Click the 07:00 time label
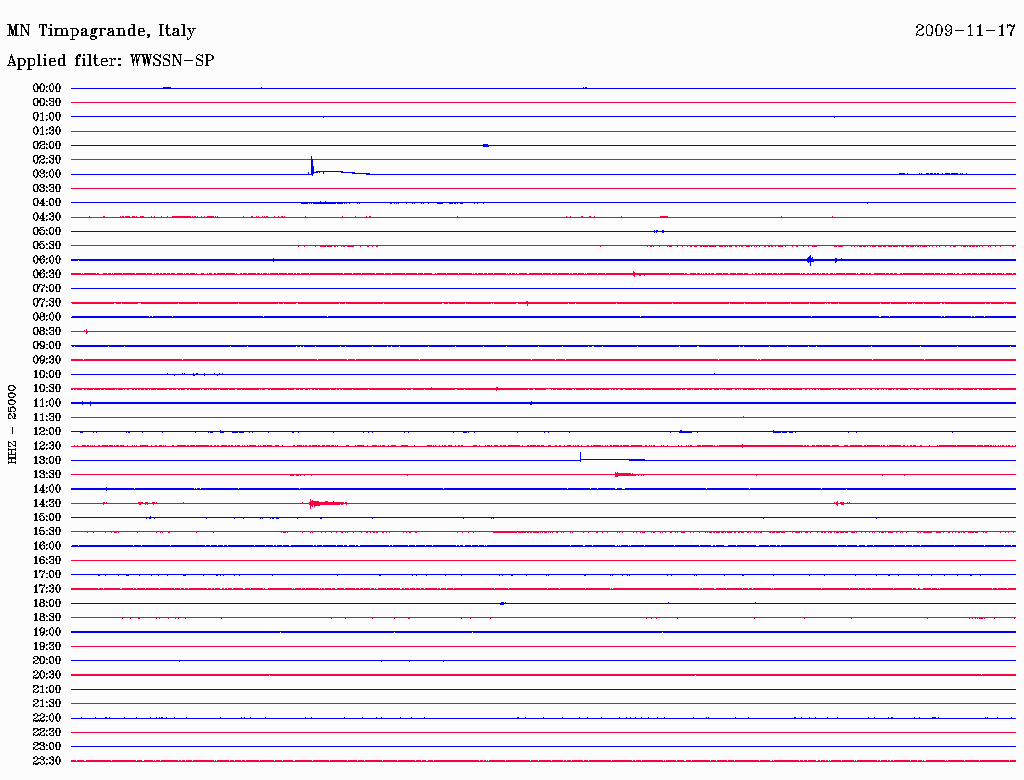Viewport: 1024px width, 780px height. click(47, 288)
